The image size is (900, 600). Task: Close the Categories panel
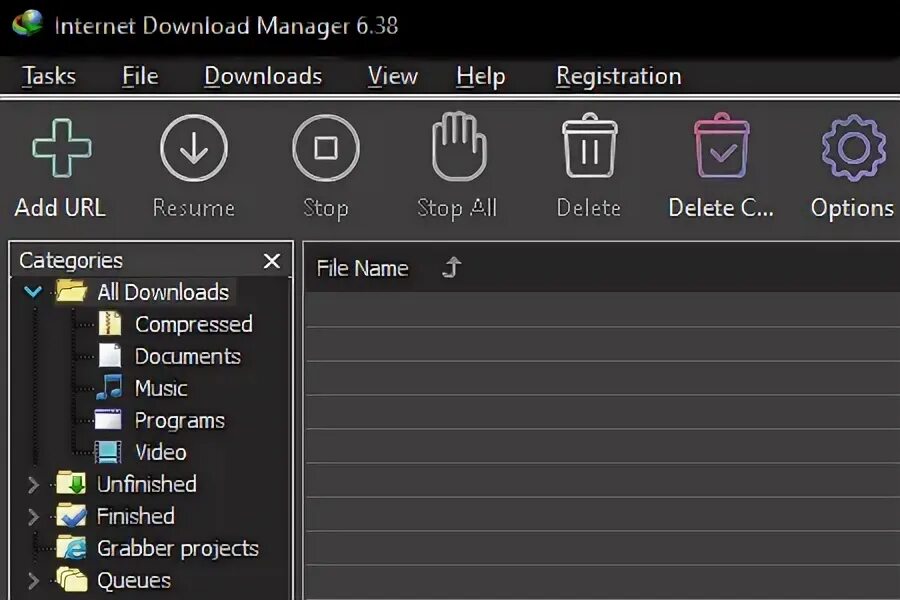[272, 261]
